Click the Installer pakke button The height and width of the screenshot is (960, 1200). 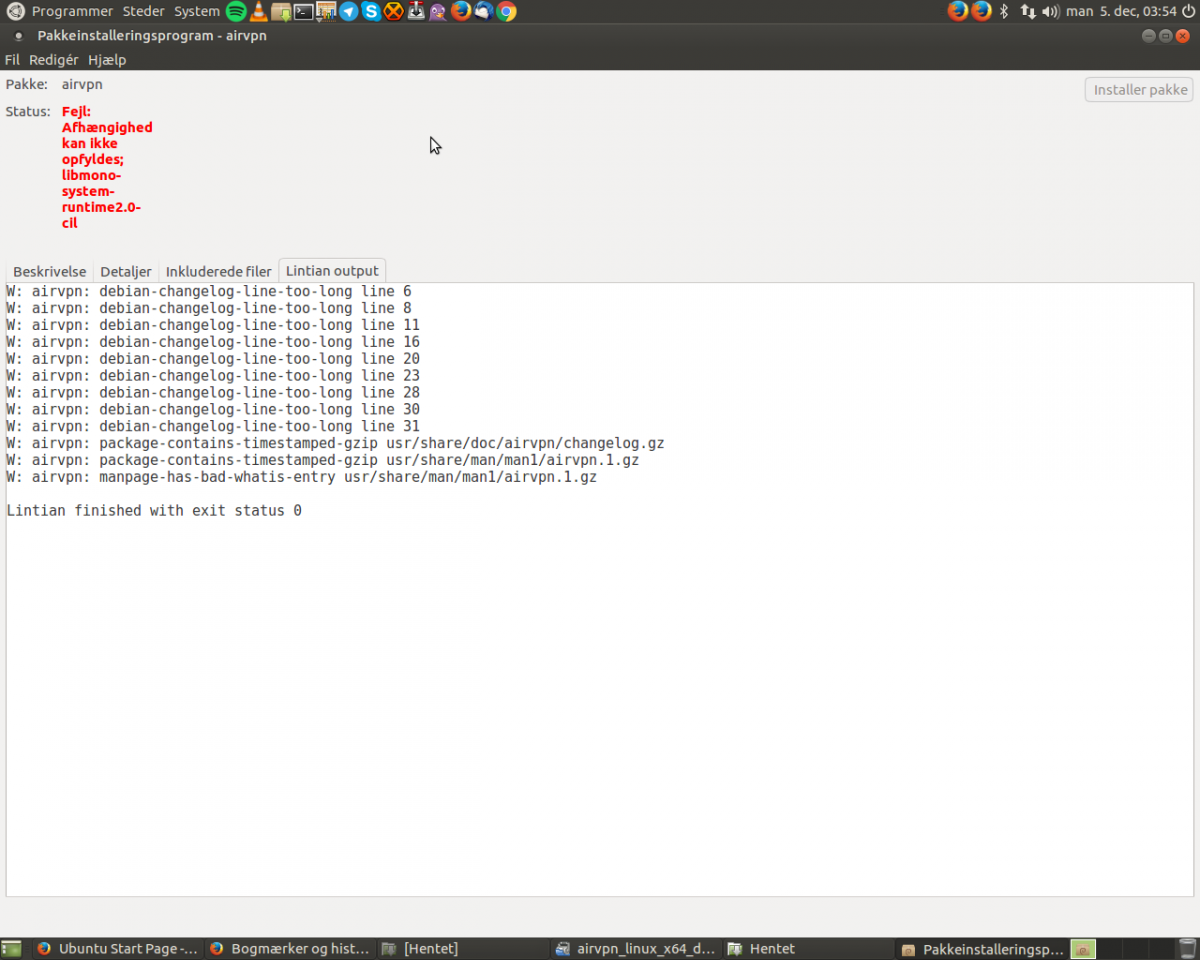click(x=1140, y=89)
